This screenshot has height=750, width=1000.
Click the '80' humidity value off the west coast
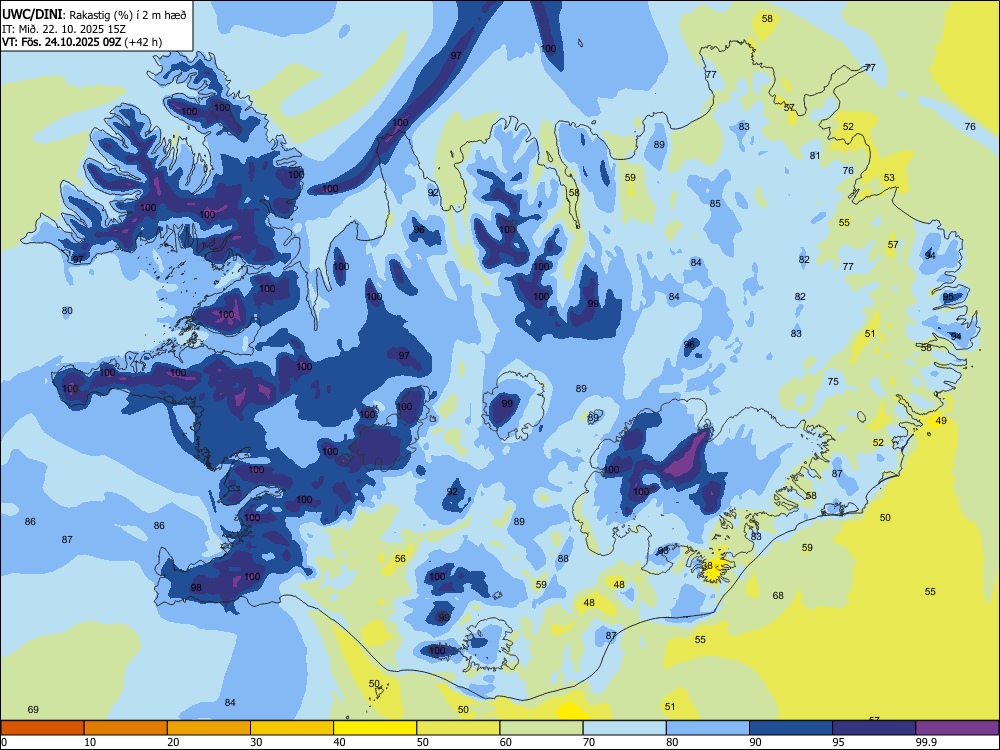coord(67,311)
